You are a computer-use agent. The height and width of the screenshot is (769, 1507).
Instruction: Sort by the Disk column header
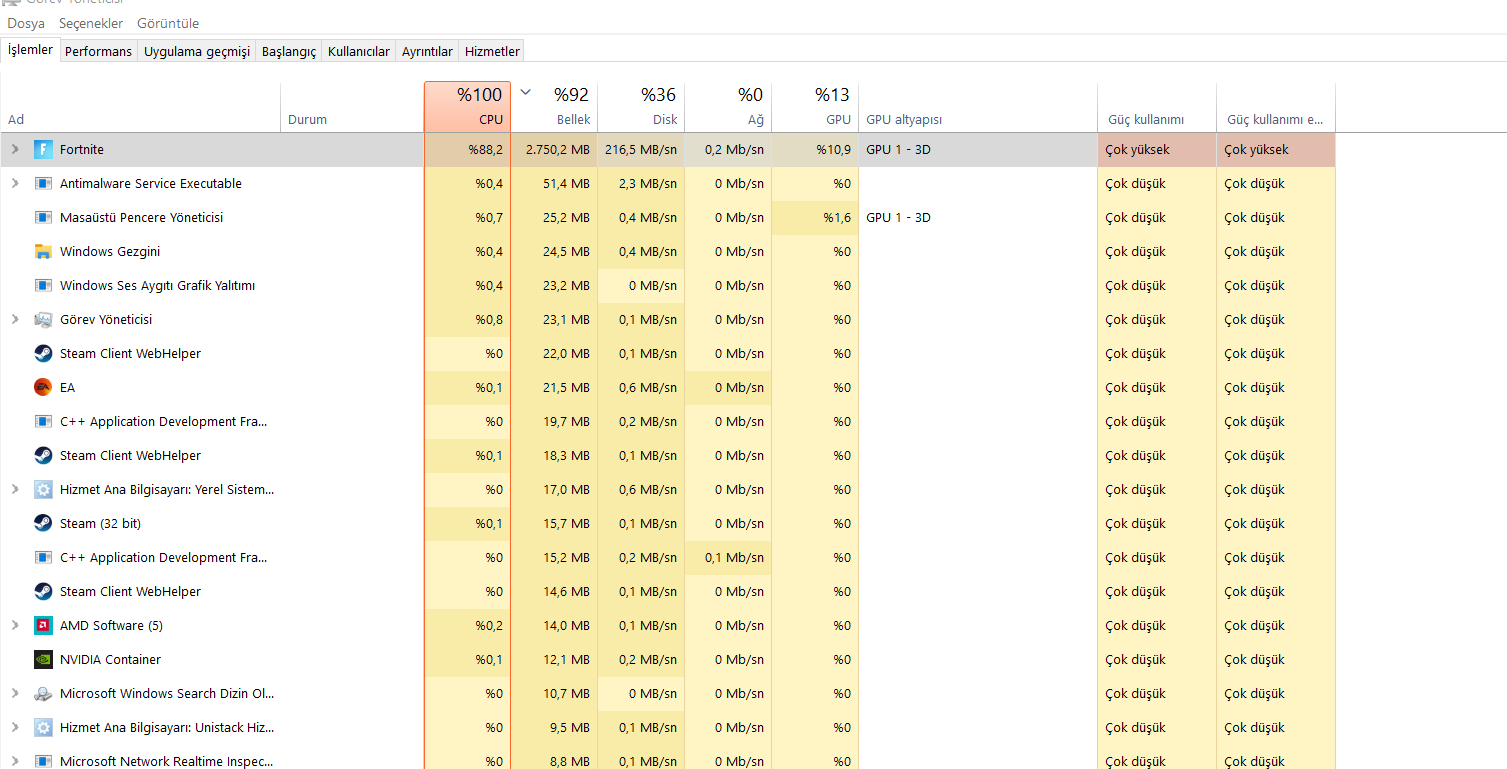[x=641, y=107]
